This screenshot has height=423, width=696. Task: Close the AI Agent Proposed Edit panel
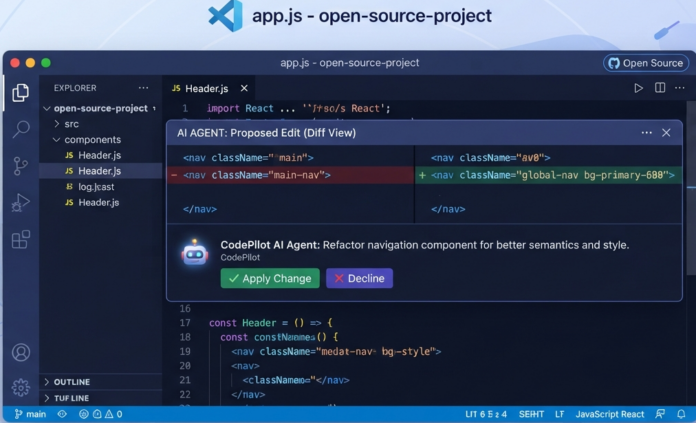[666, 133]
